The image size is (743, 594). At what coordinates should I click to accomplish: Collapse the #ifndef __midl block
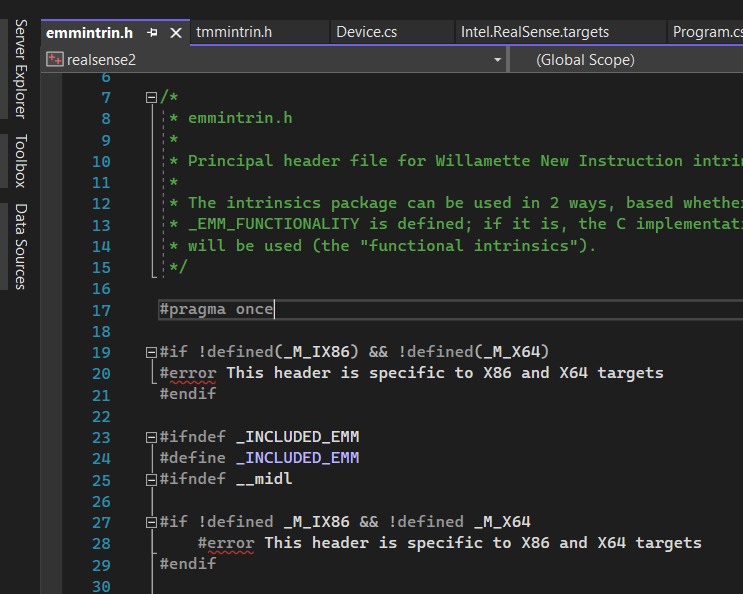(x=151, y=480)
